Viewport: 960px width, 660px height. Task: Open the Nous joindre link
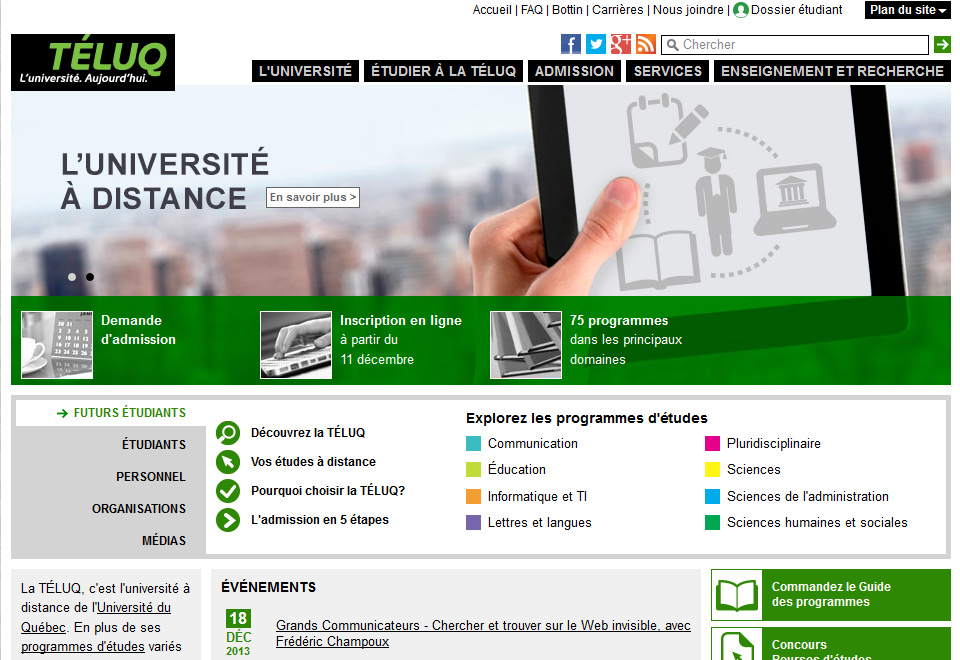[x=688, y=10]
